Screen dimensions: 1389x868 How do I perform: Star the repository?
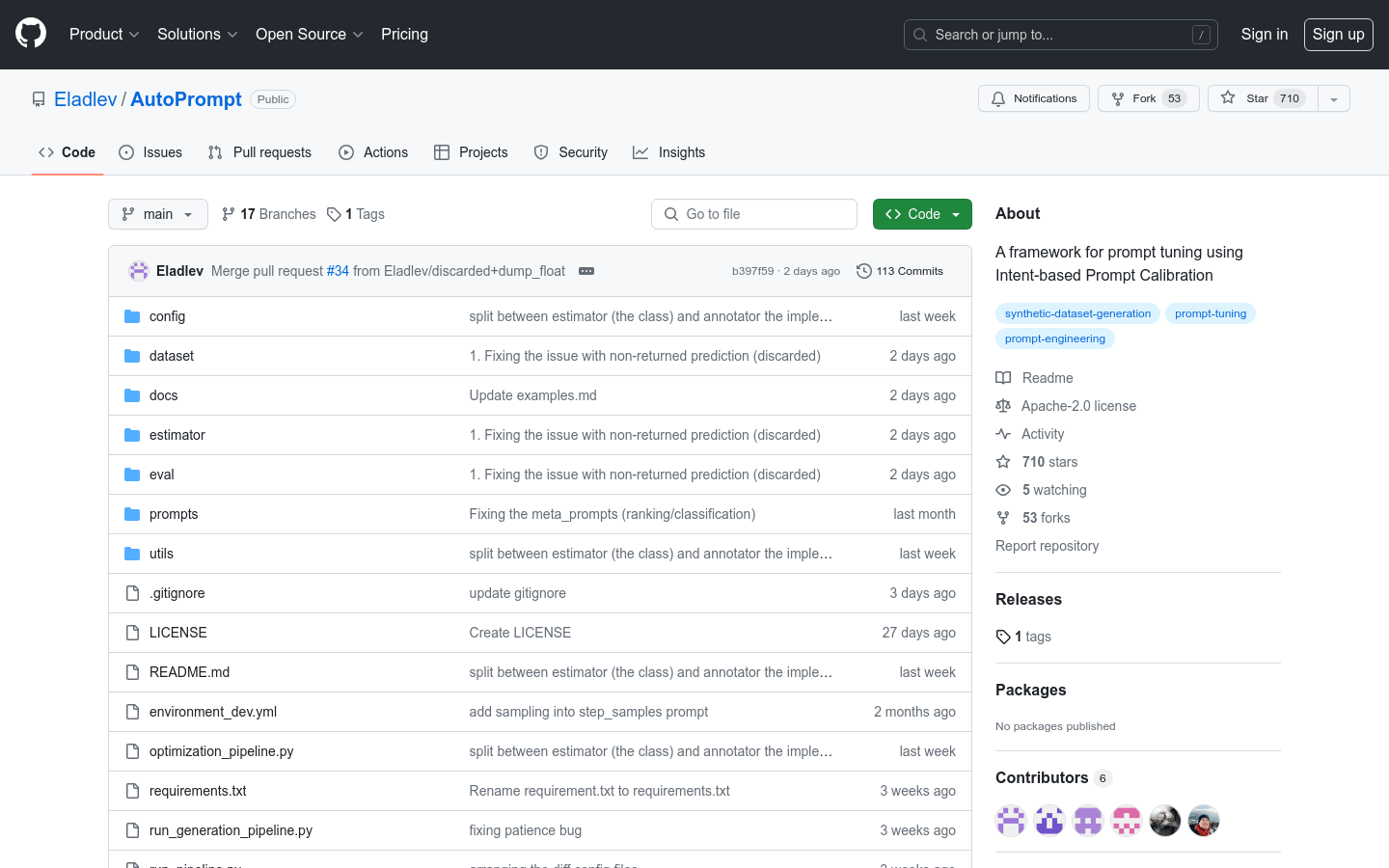[1263, 98]
